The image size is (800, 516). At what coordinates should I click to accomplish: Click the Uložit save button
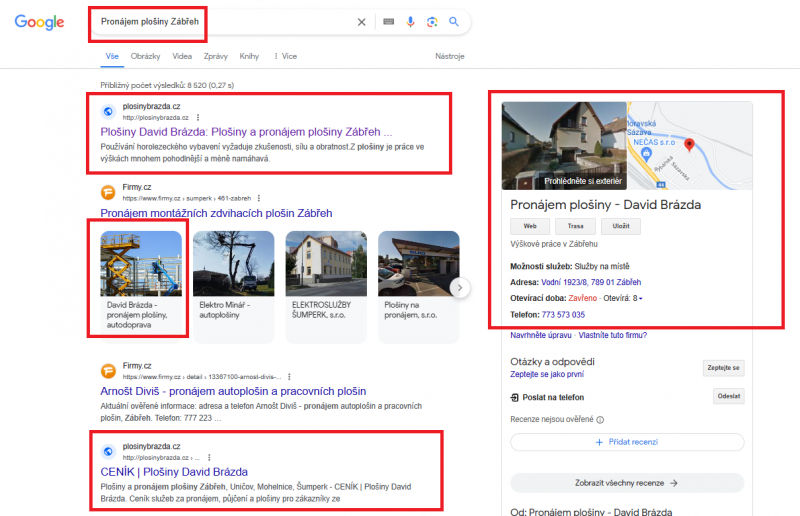pos(621,226)
